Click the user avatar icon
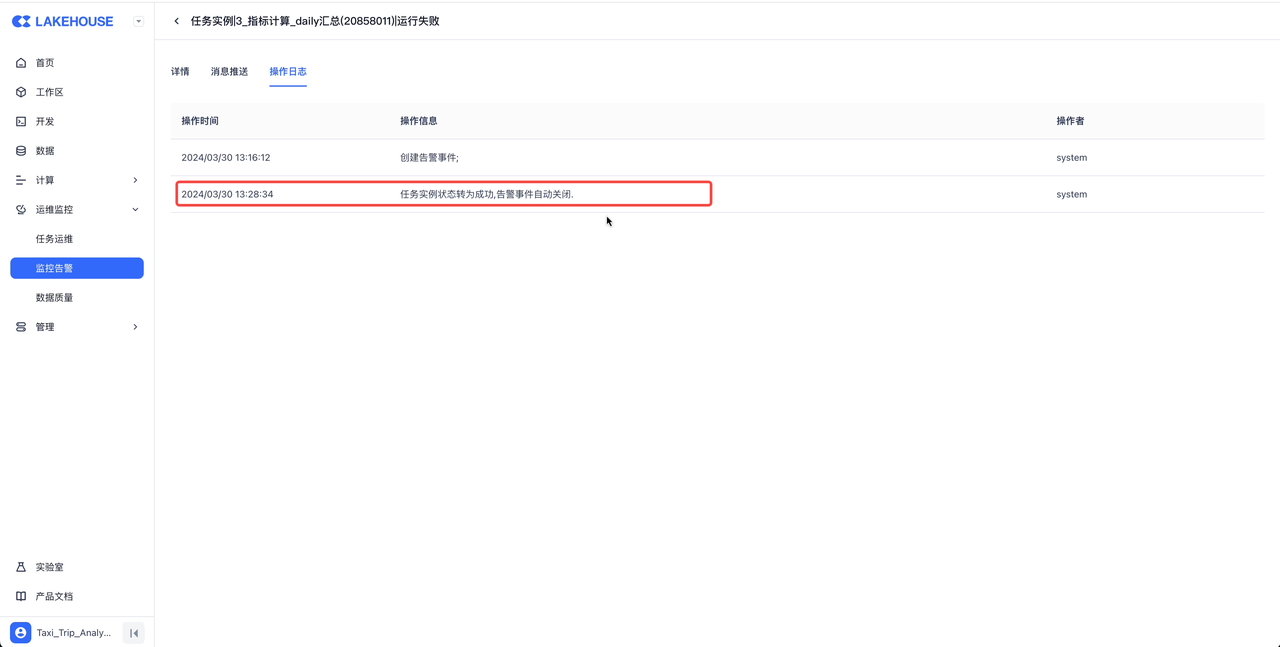 pos(21,633)
